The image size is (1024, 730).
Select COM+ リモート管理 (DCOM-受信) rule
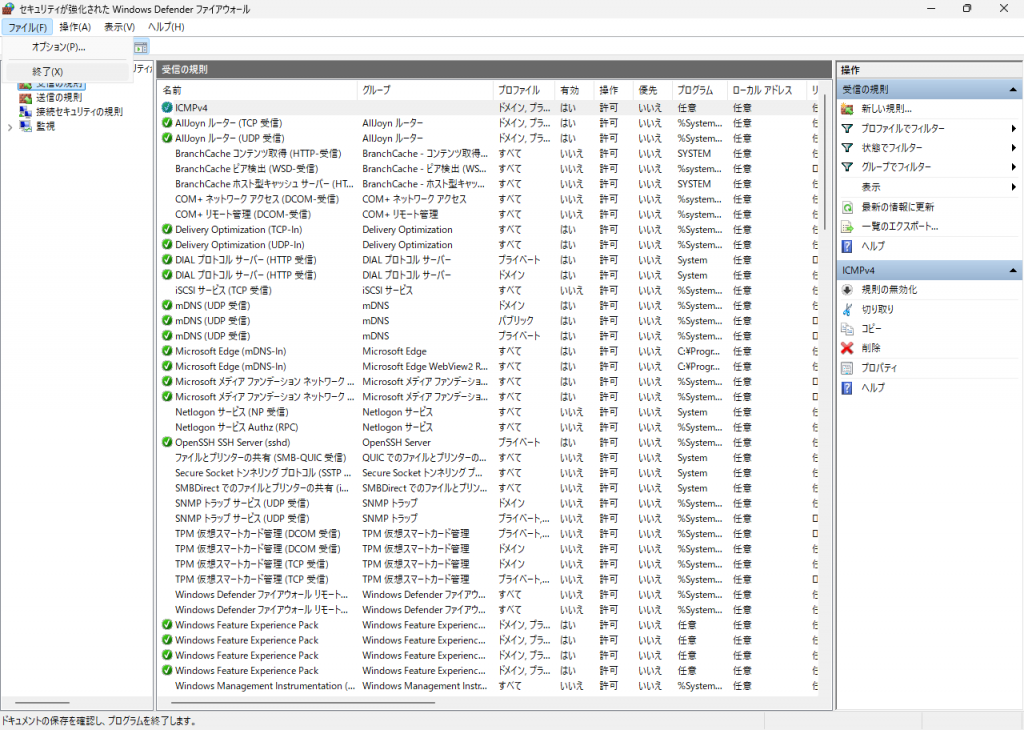[243, 214]
